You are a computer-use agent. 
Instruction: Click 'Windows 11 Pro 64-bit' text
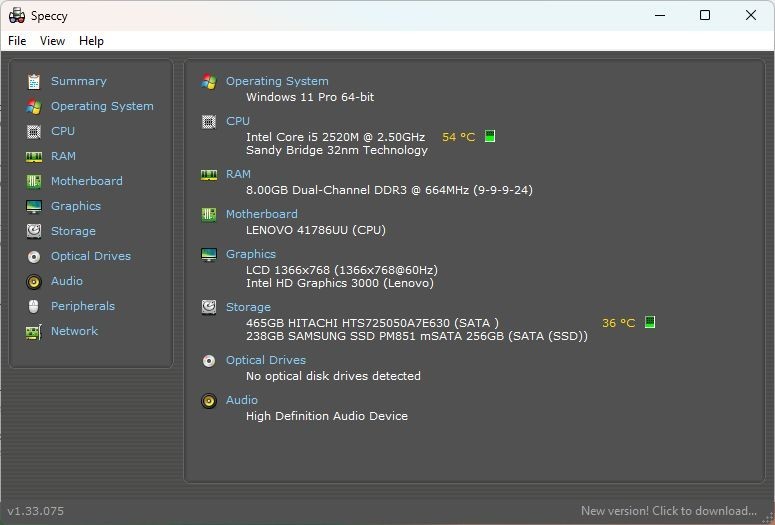click(310, 97)
